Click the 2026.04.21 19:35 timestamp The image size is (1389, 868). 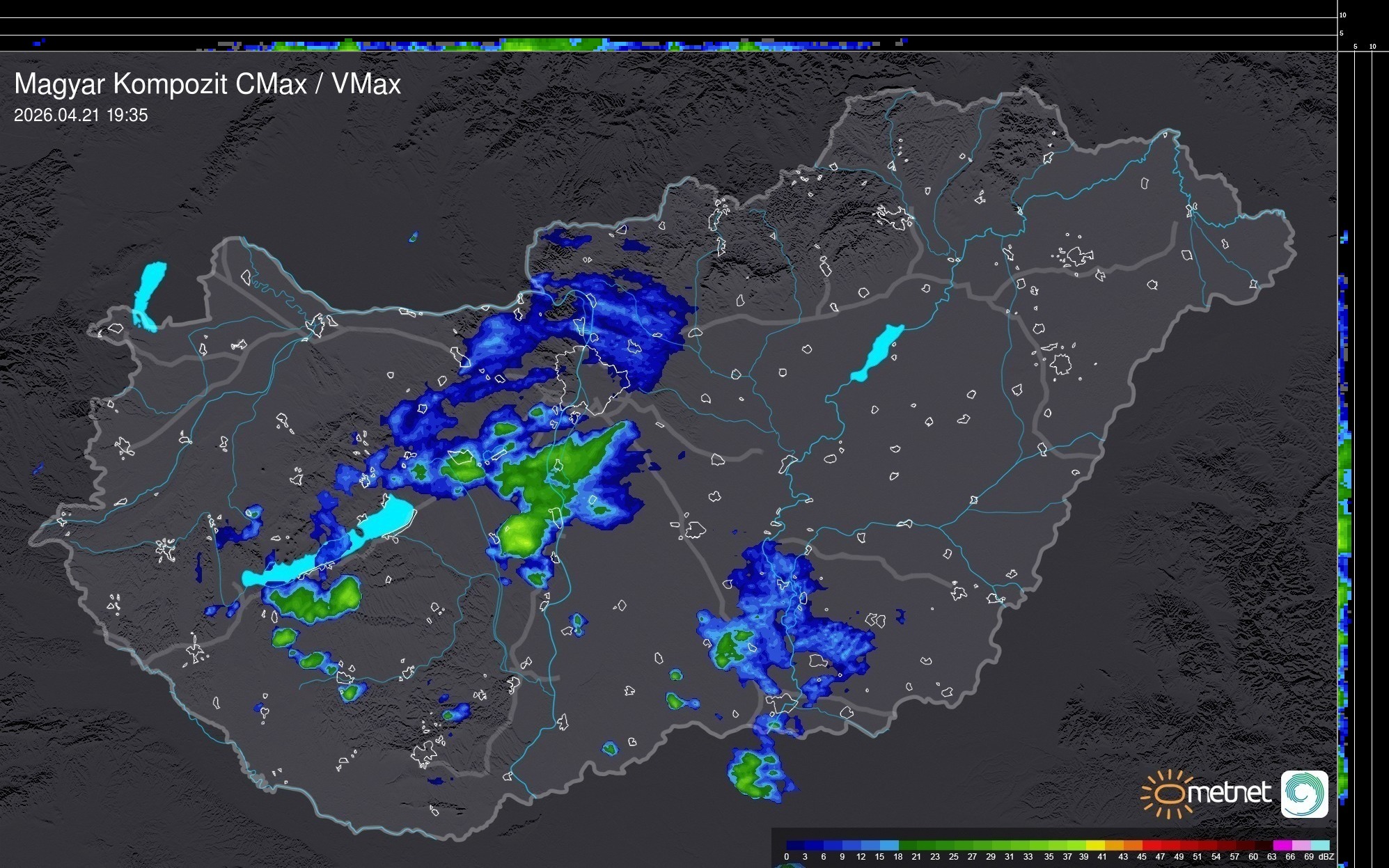(81, 116)
